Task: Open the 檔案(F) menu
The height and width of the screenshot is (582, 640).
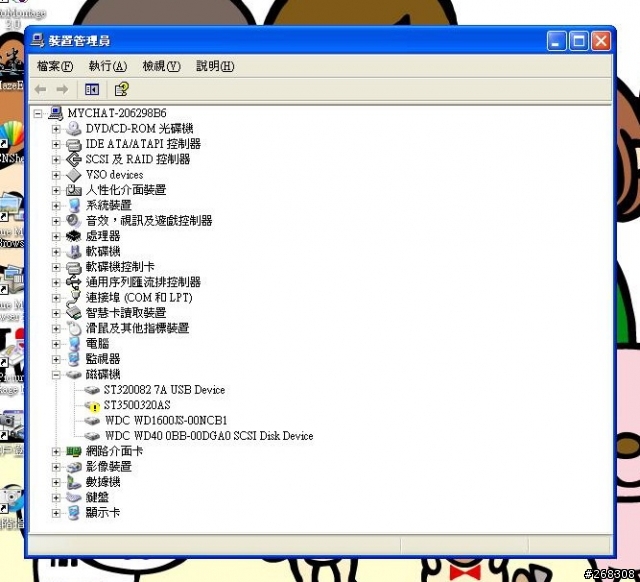Action: [55, 66]
